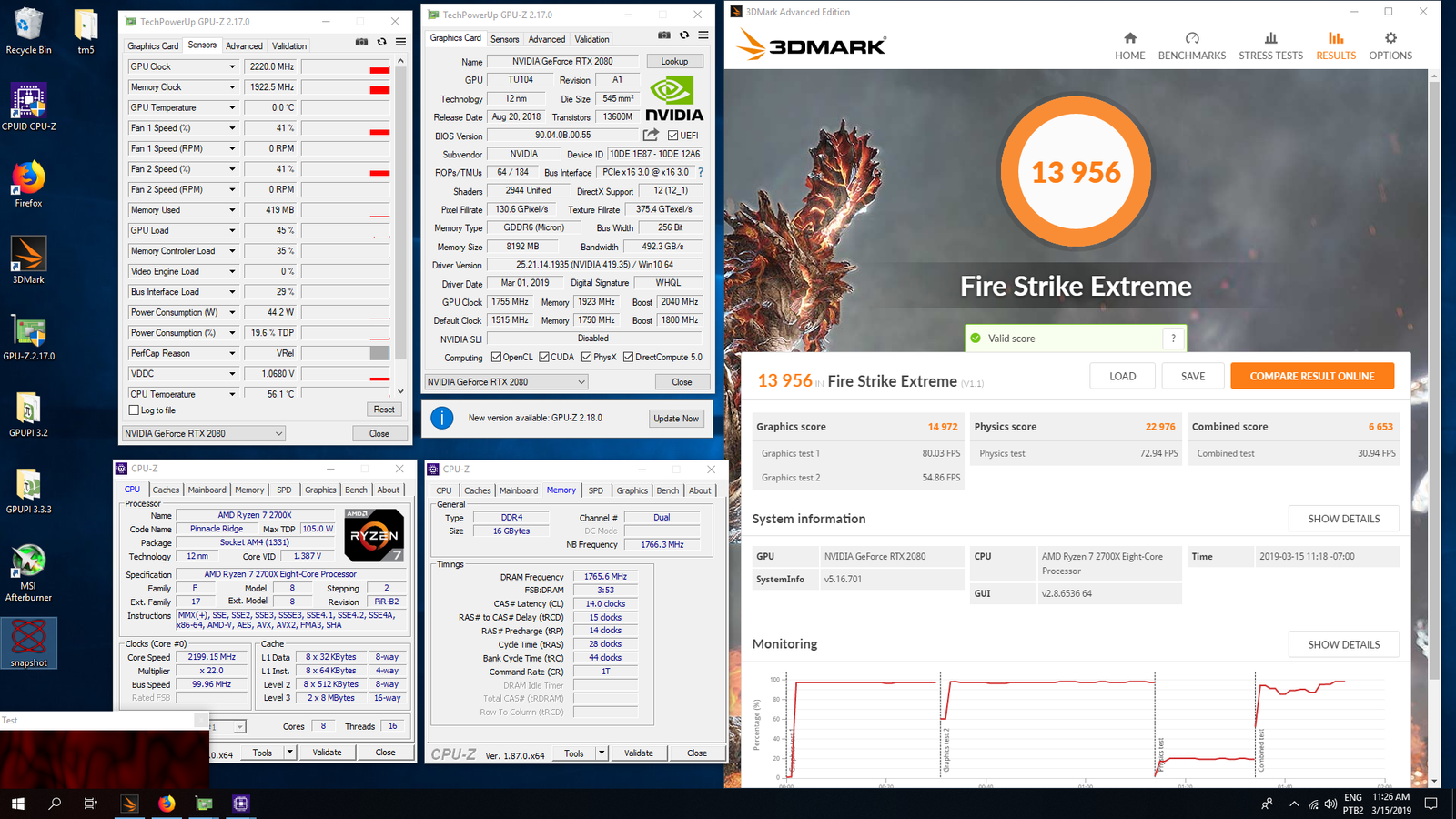Enable Log to file checkbox
The width and height of the screenshot is (1456, 819).
[x=135, y=410]
